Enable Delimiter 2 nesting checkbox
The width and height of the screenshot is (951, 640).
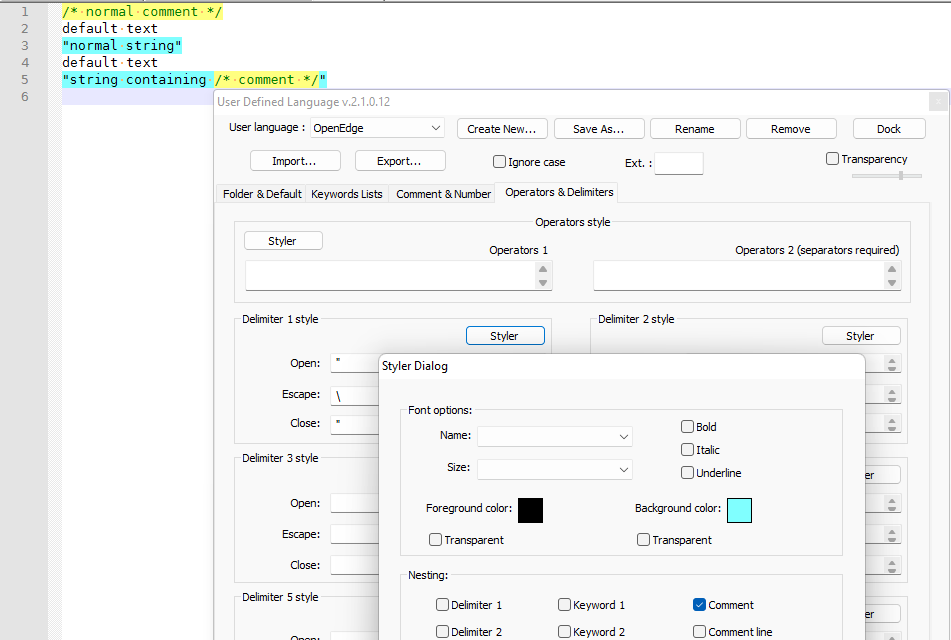[442, 632]
